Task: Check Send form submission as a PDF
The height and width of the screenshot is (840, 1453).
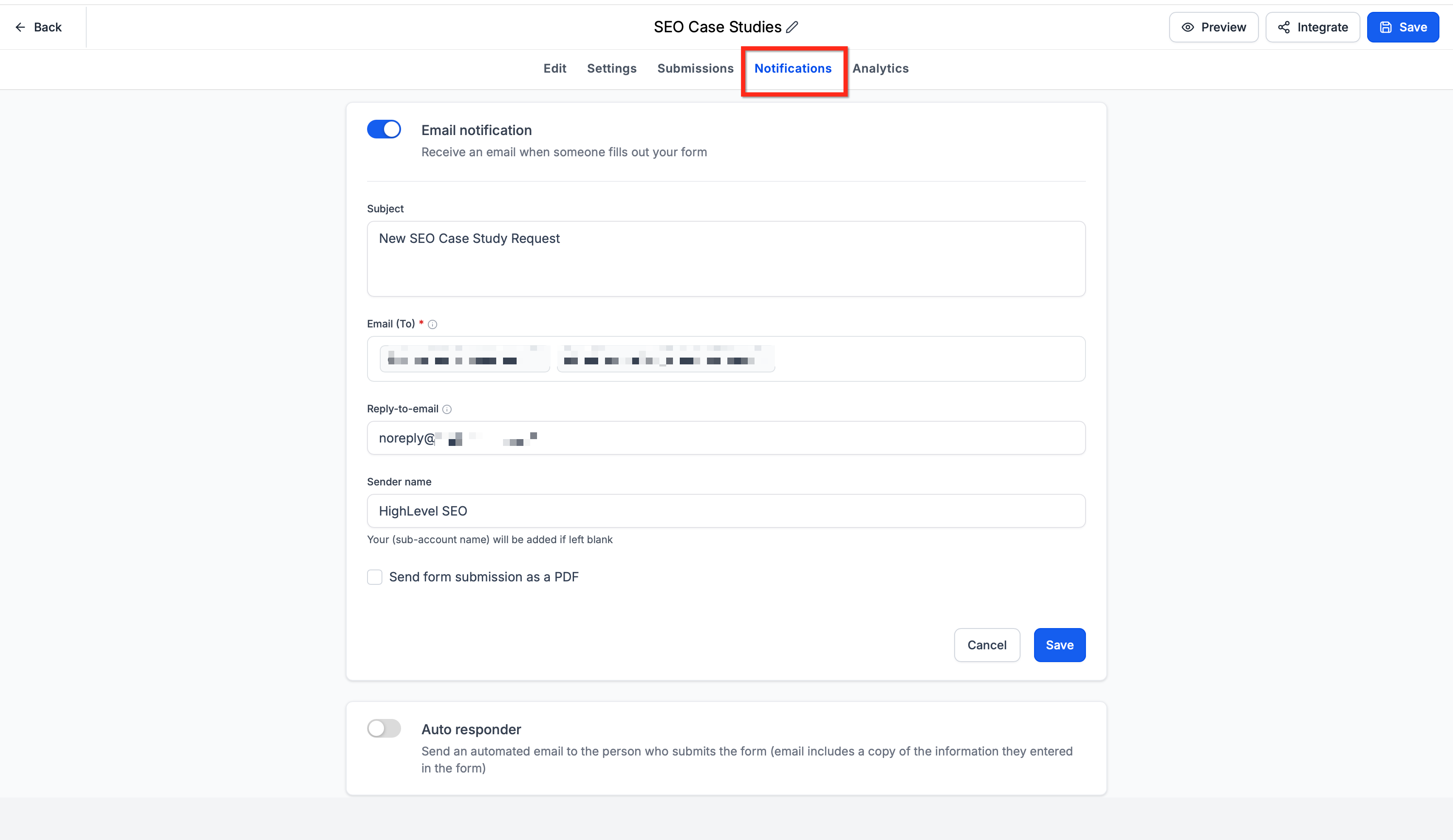Action: tap(375, 577)
